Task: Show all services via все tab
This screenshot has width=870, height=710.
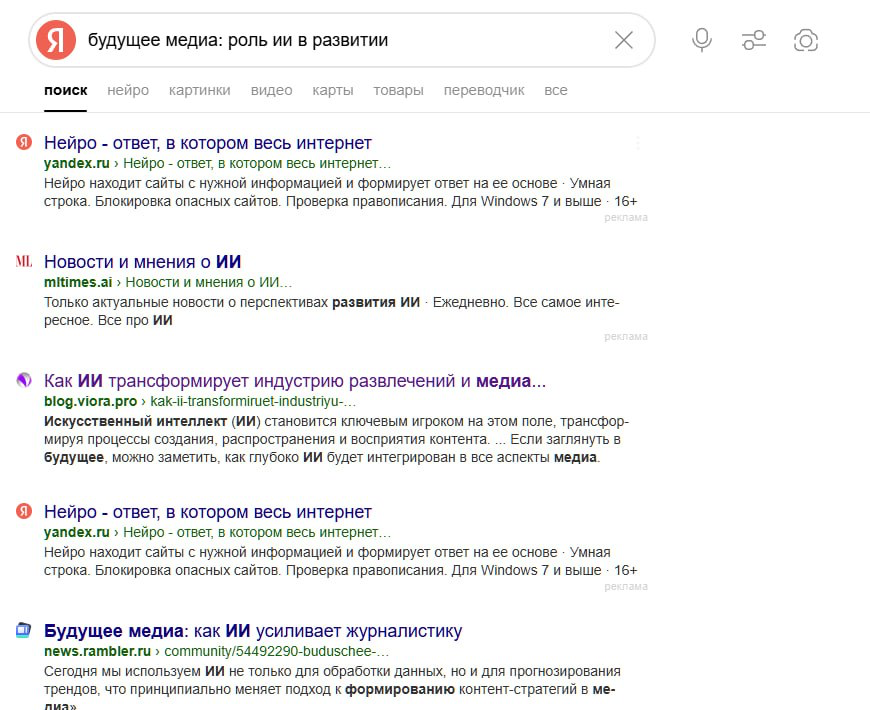Action: click(x=555, y=90)
